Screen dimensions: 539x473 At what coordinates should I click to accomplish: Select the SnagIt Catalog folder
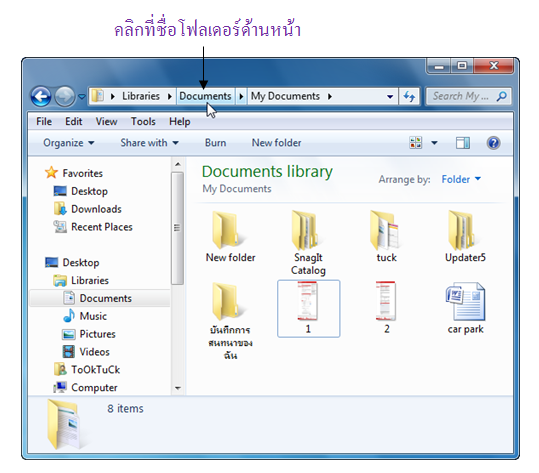(x=308, y=243)
